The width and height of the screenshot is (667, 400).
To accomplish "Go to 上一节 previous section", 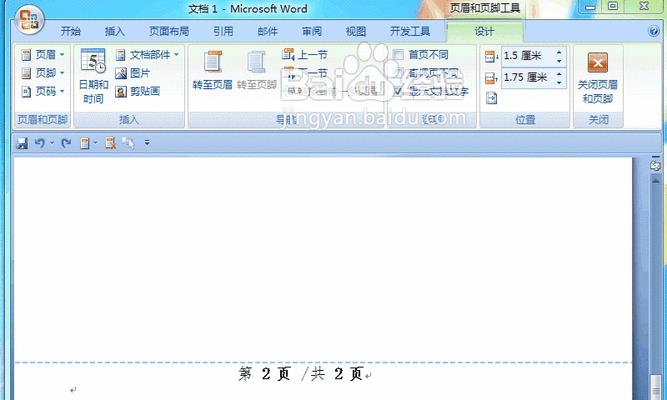I will (305, 54).
